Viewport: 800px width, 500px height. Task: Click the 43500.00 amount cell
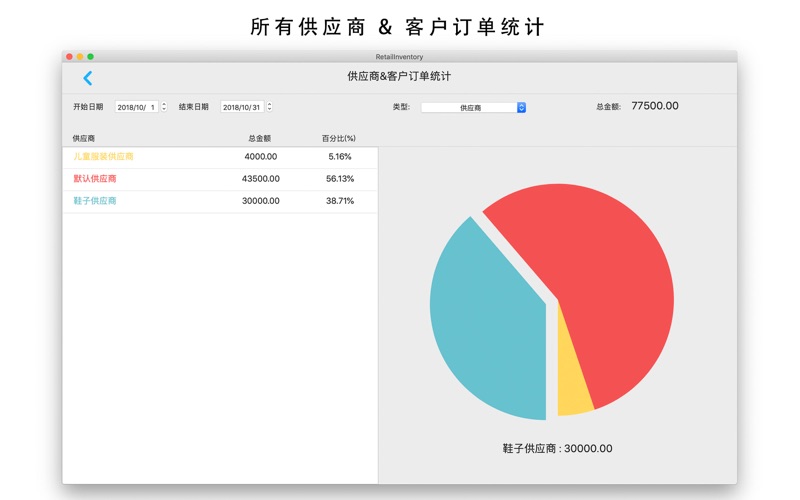click(260, 179)
